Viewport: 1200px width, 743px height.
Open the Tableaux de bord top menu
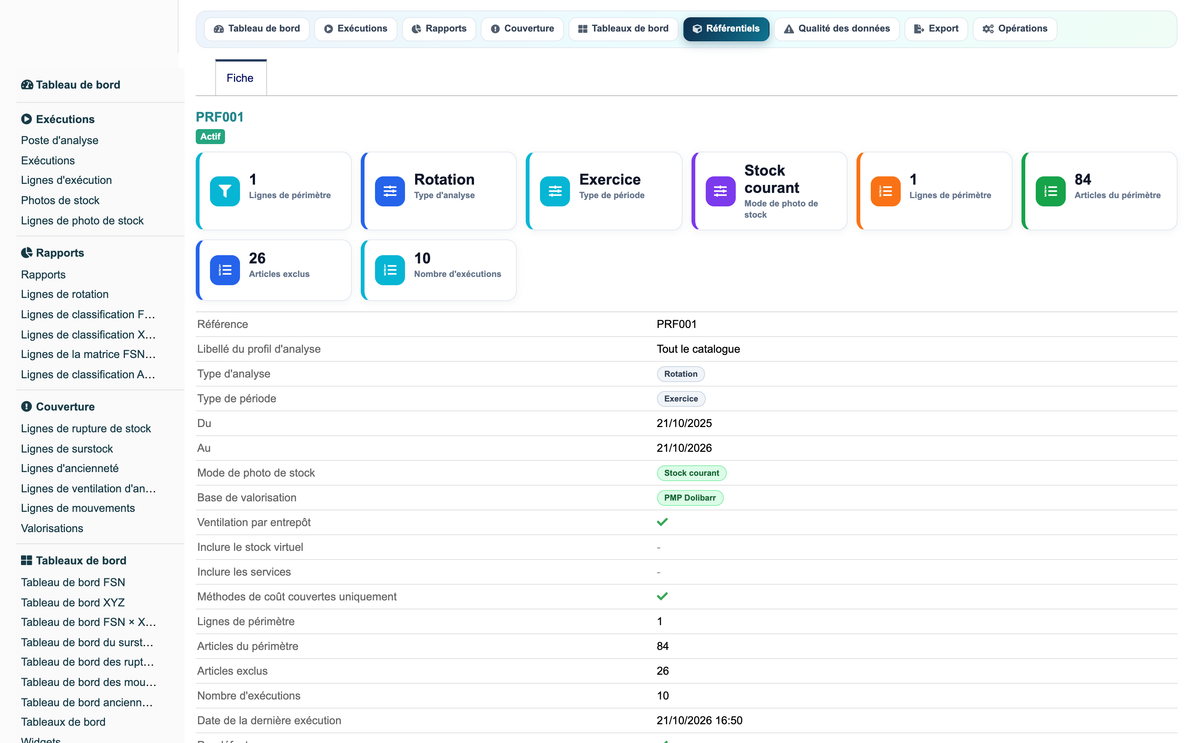click(x=623, y=29)
